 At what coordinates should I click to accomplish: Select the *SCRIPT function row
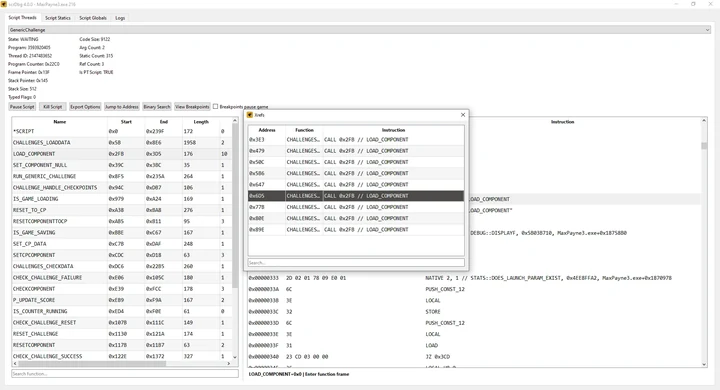(122, 131)
